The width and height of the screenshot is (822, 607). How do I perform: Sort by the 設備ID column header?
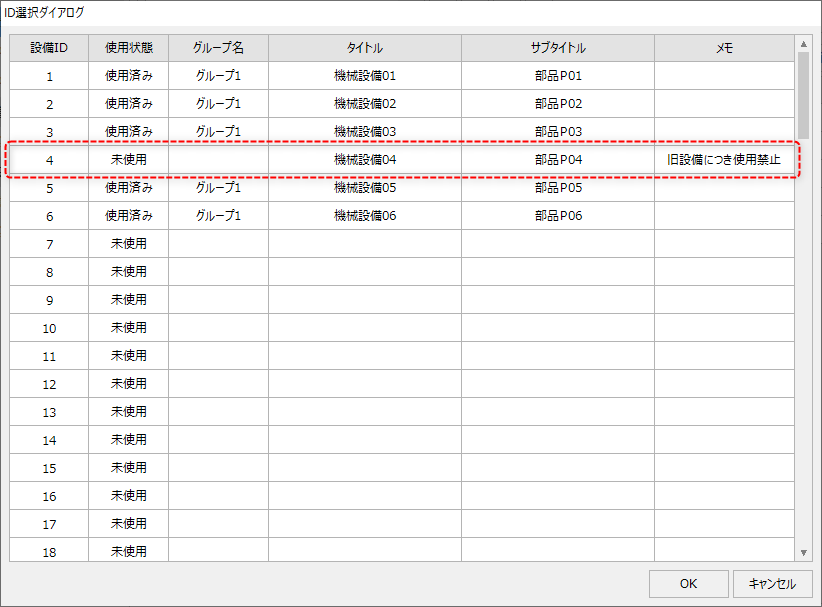[x=47, y=46]
